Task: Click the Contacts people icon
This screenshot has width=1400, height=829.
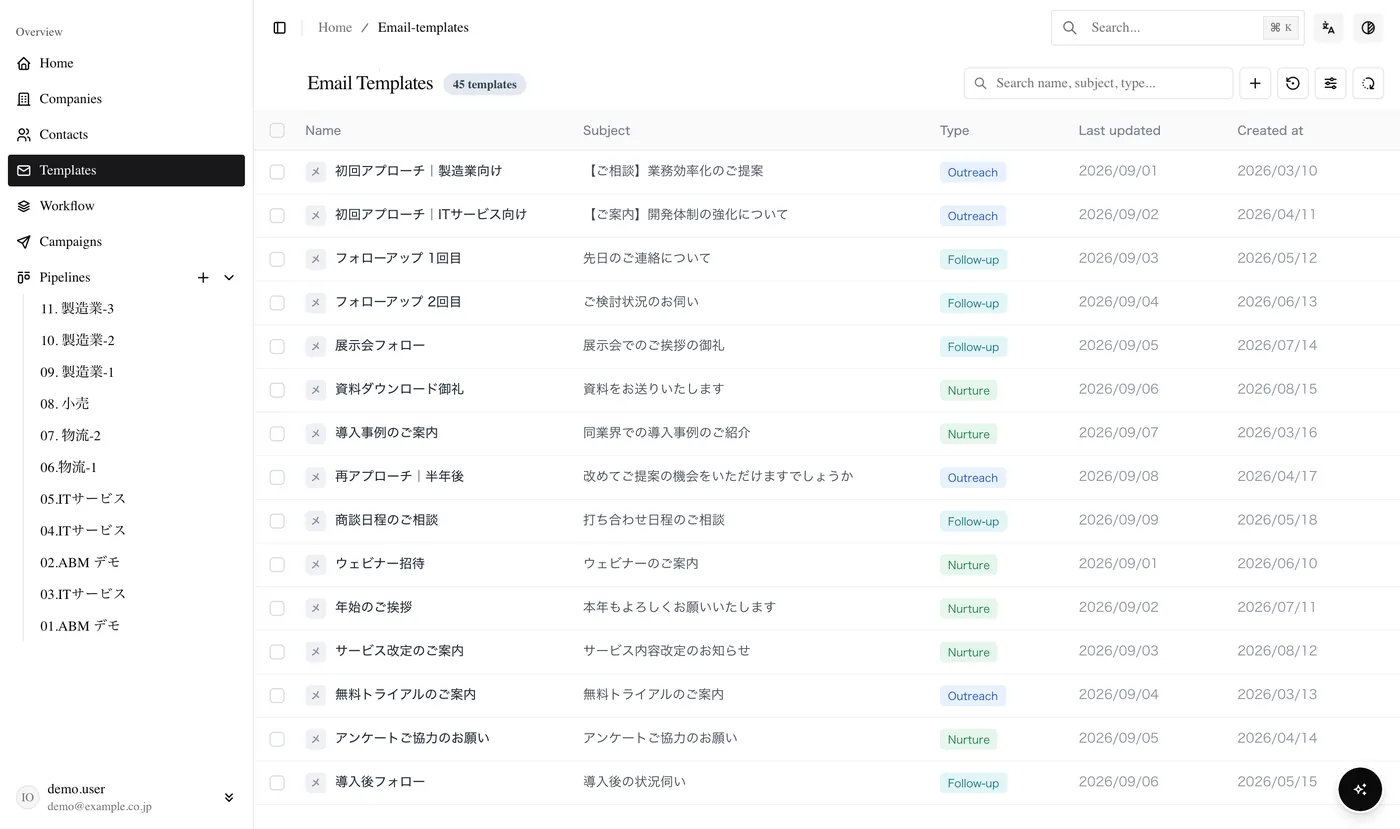Action: [x=24, y=134]
